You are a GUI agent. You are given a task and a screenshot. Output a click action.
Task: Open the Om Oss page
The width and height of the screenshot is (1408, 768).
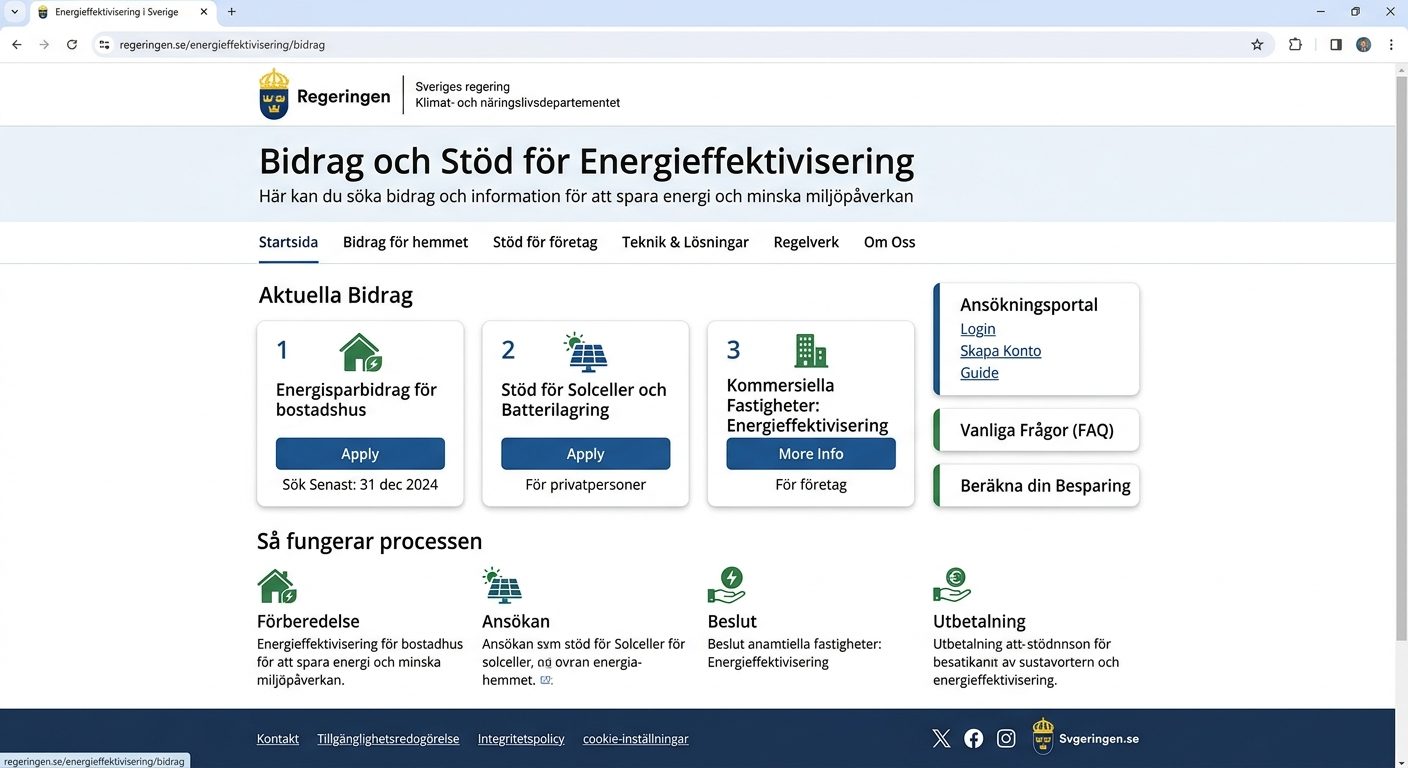point(890,242)
